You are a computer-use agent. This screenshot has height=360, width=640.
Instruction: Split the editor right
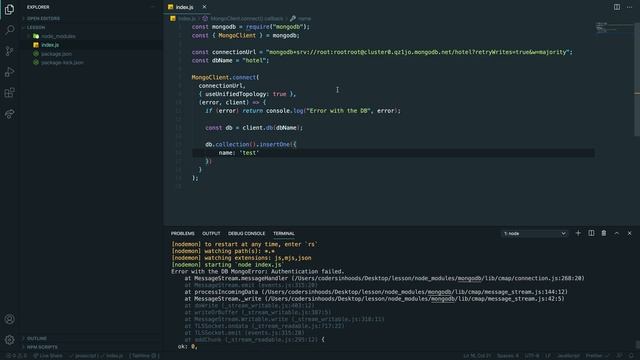click(x=617, y=7)
